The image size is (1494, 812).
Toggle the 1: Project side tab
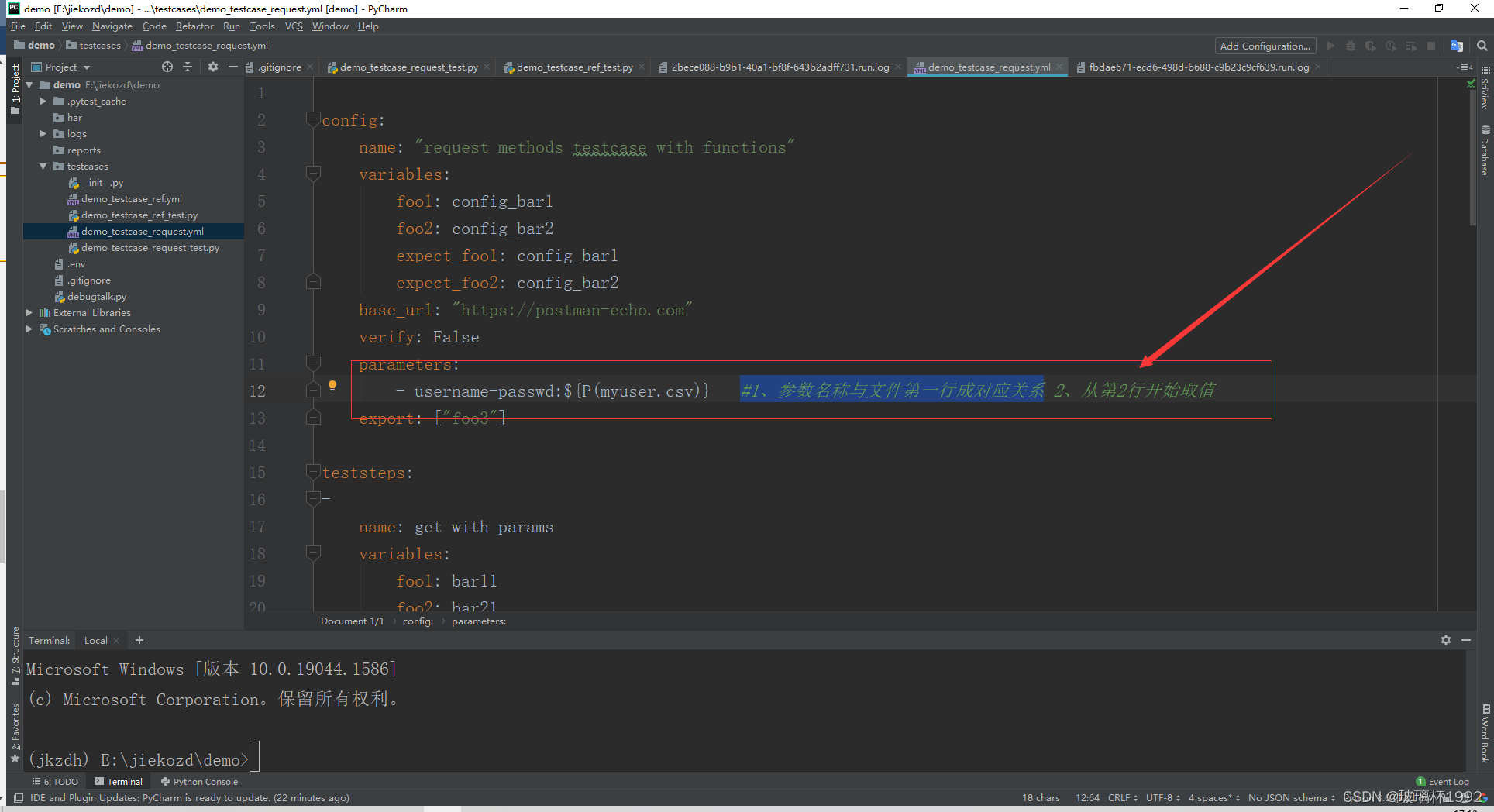click(15, 89)
